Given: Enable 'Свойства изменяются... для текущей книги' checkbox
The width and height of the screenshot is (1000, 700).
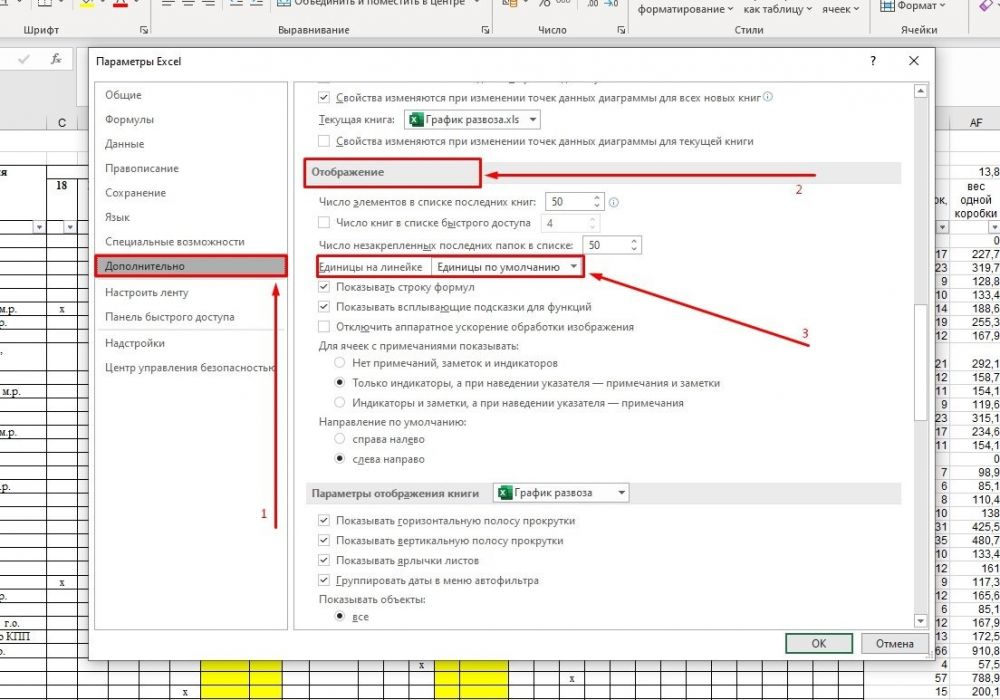Looking at the screenshot, I should 324,141.
